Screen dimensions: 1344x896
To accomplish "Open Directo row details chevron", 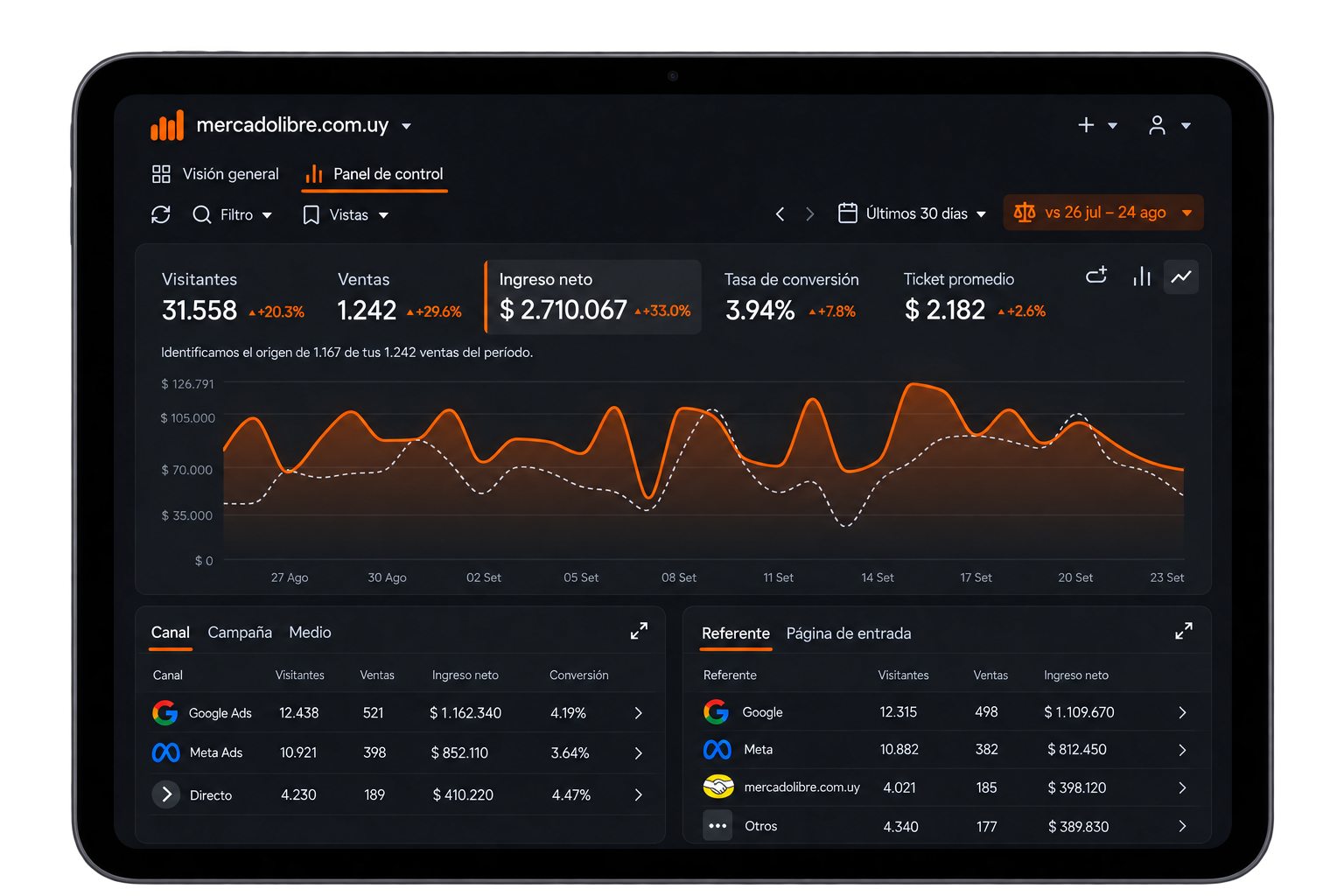I will click(x=639, y=794).
